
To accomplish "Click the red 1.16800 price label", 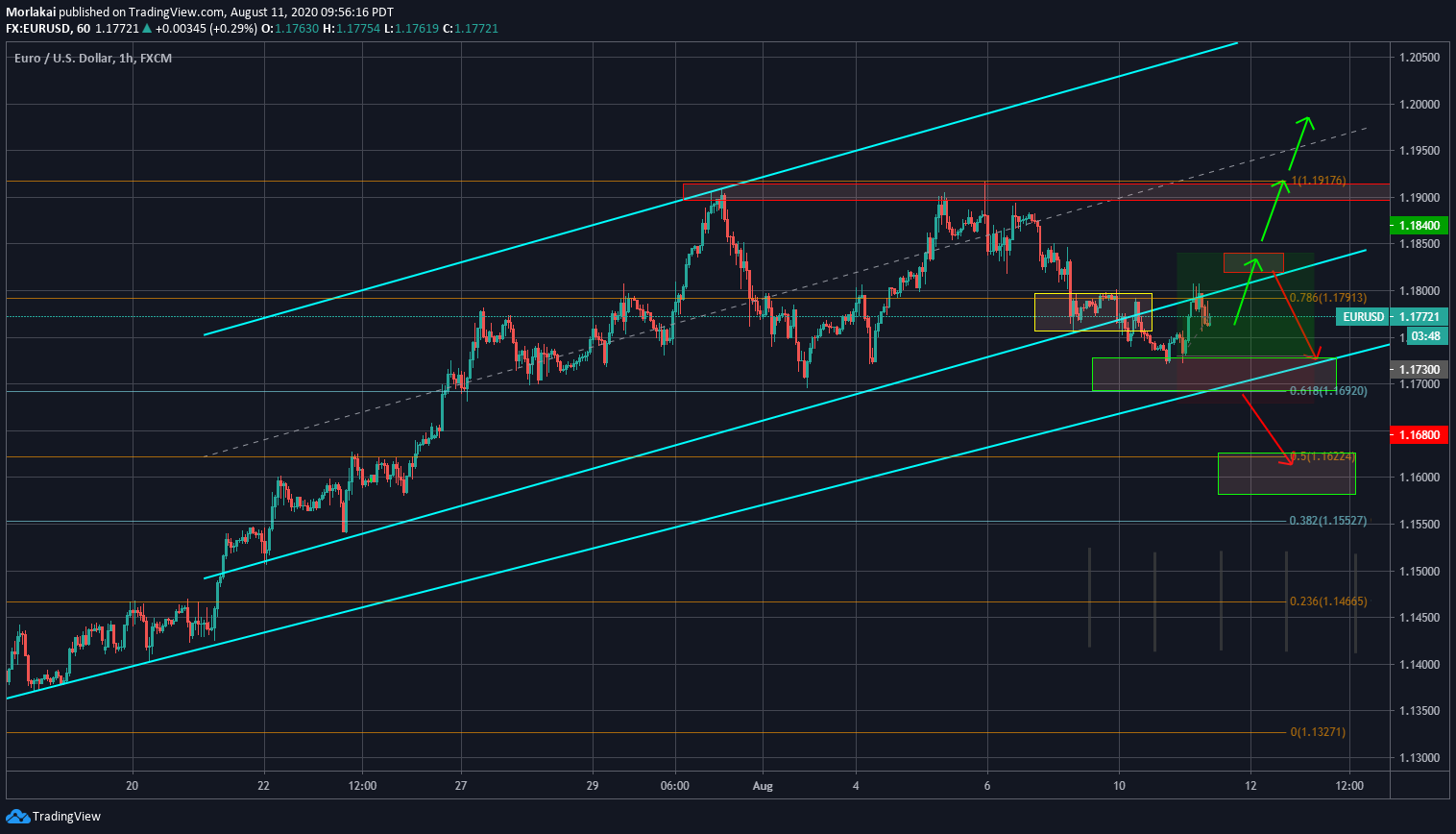I will pyautogui.click(x=1419, y=435).
